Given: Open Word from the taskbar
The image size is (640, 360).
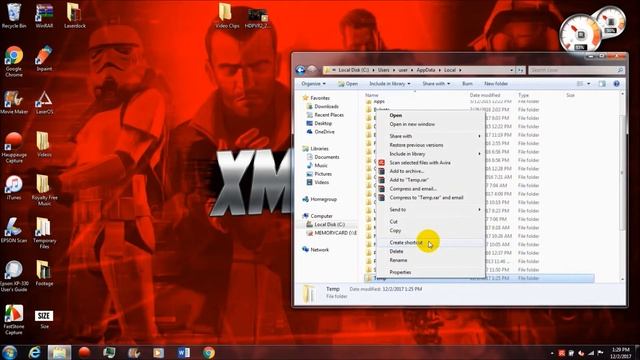Looking at the screenshot, I should 184,352.
